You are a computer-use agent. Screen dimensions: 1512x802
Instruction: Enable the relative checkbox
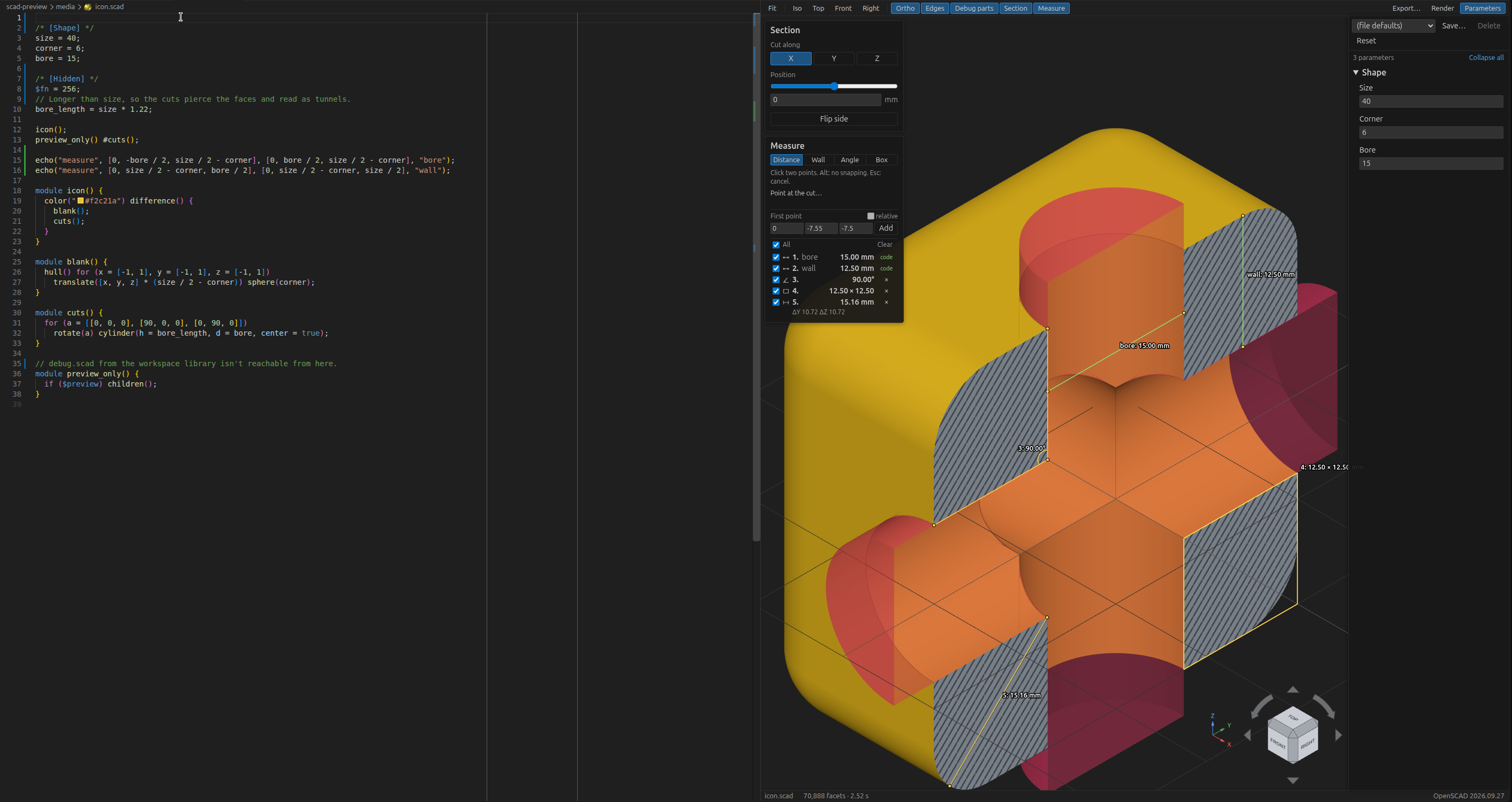pos(871,216)
